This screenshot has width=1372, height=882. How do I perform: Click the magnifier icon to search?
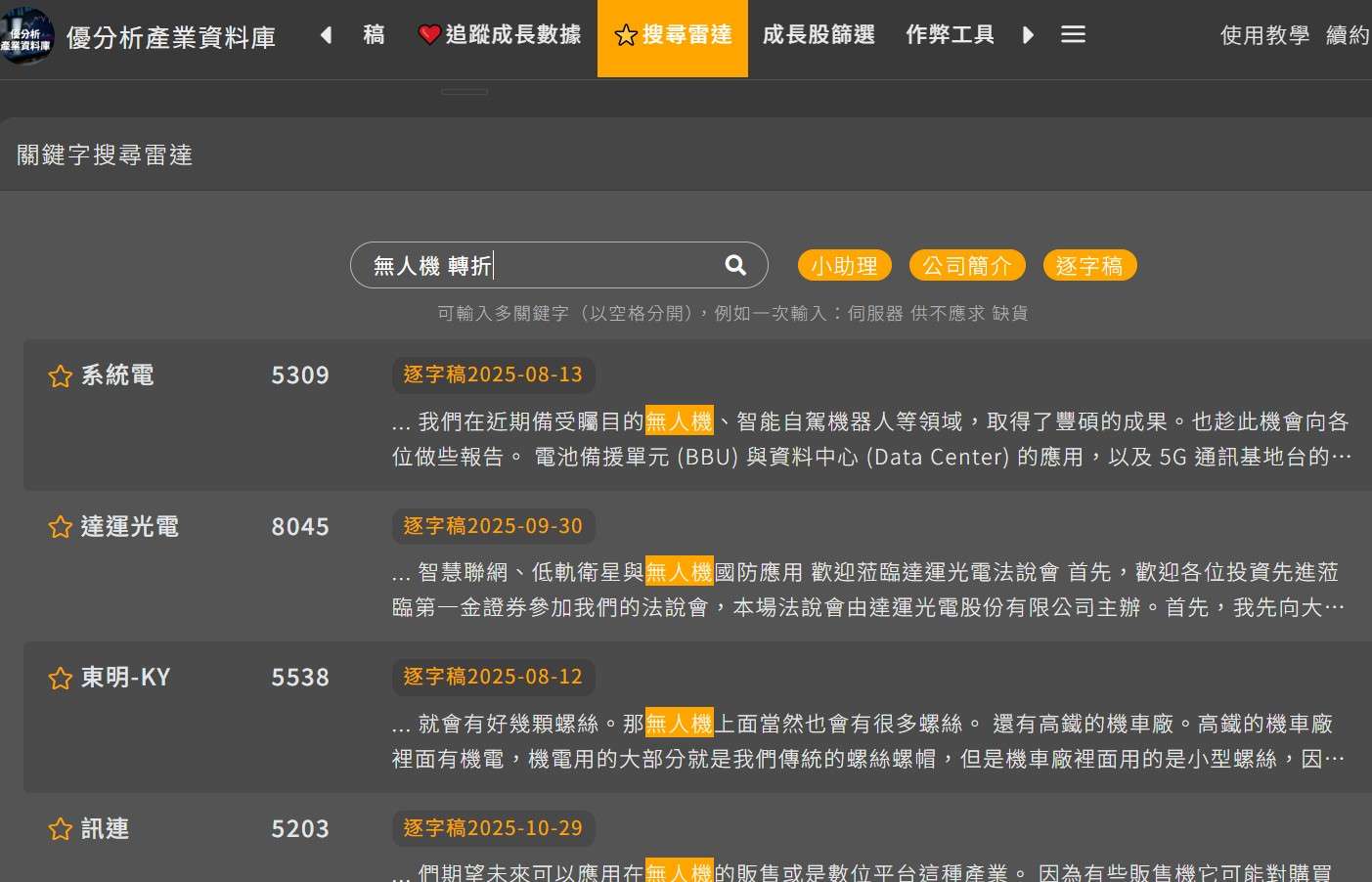[x=733, y=264]
